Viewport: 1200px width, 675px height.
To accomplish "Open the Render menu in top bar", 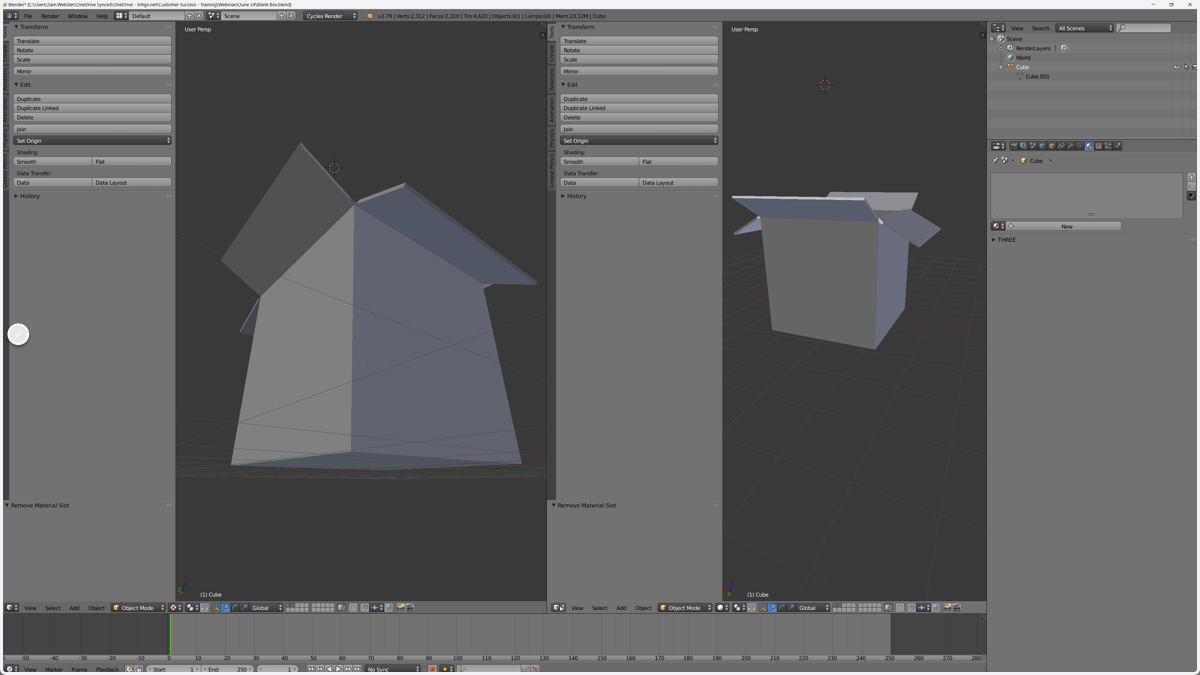I will [49, 16].
